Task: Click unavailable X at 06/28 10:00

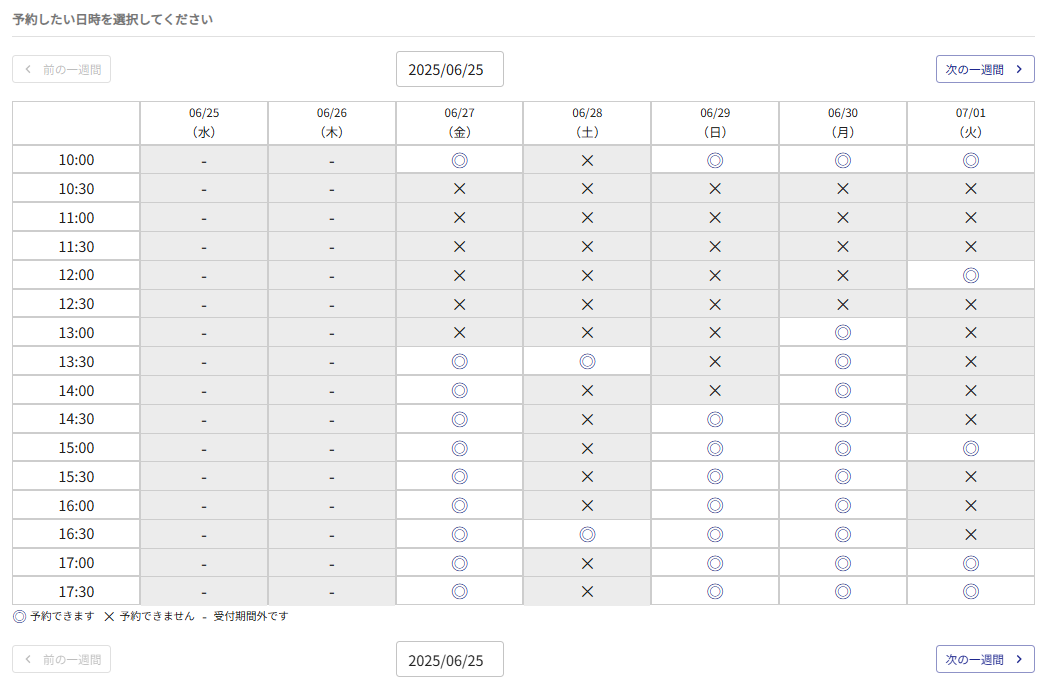Action: tap(587, 160)
